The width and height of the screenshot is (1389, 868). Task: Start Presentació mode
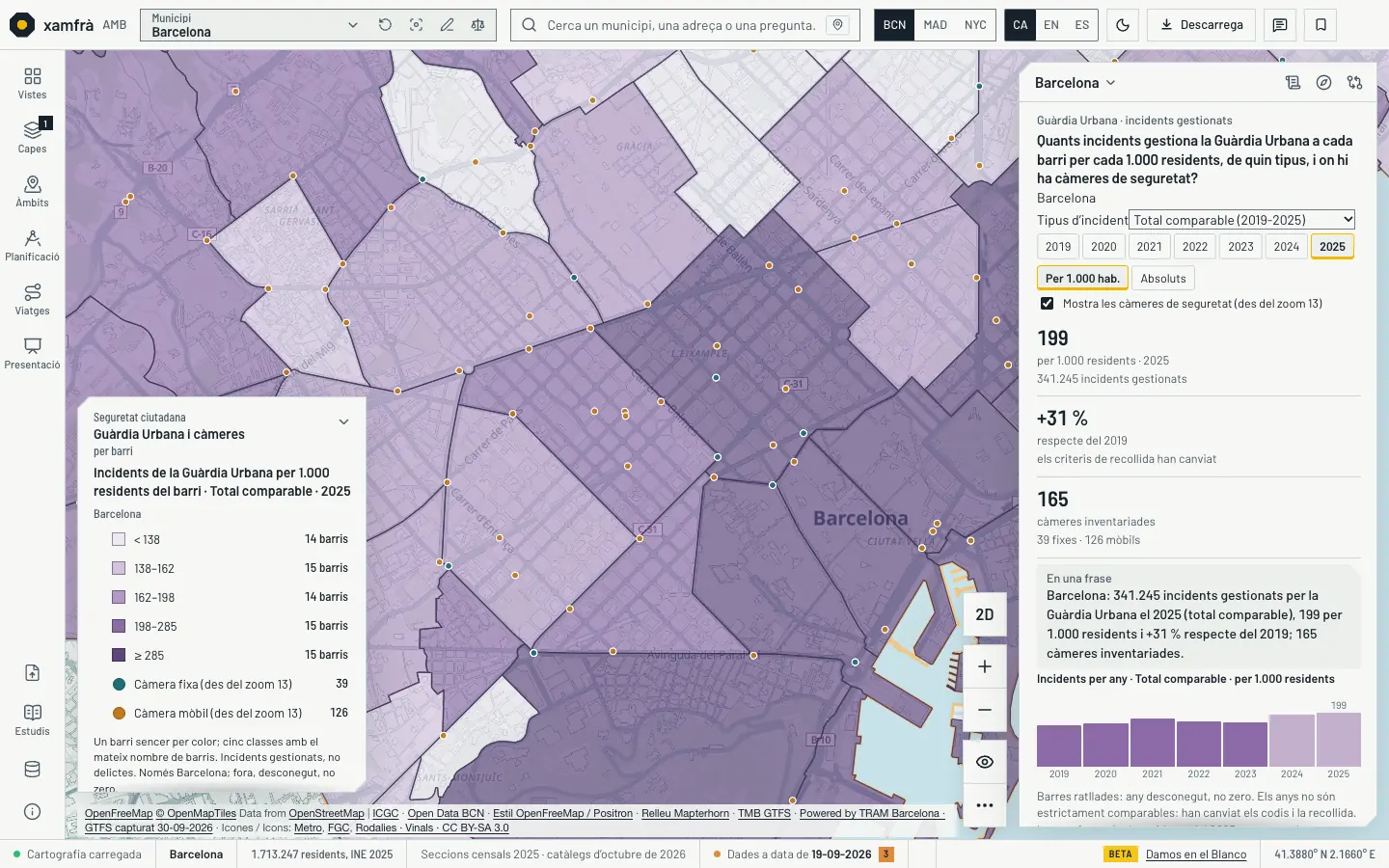click(x=32, y=353)
